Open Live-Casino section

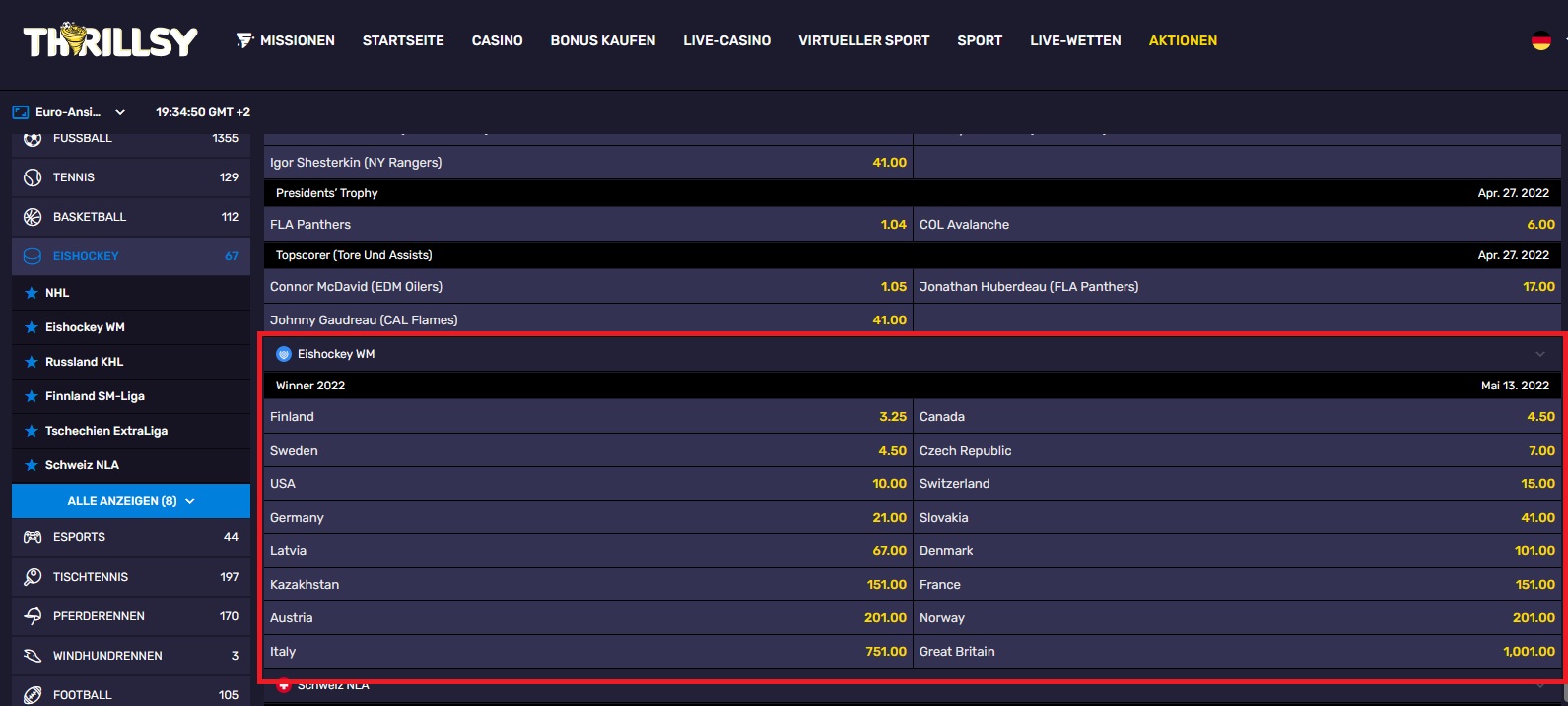pos(727,40)
